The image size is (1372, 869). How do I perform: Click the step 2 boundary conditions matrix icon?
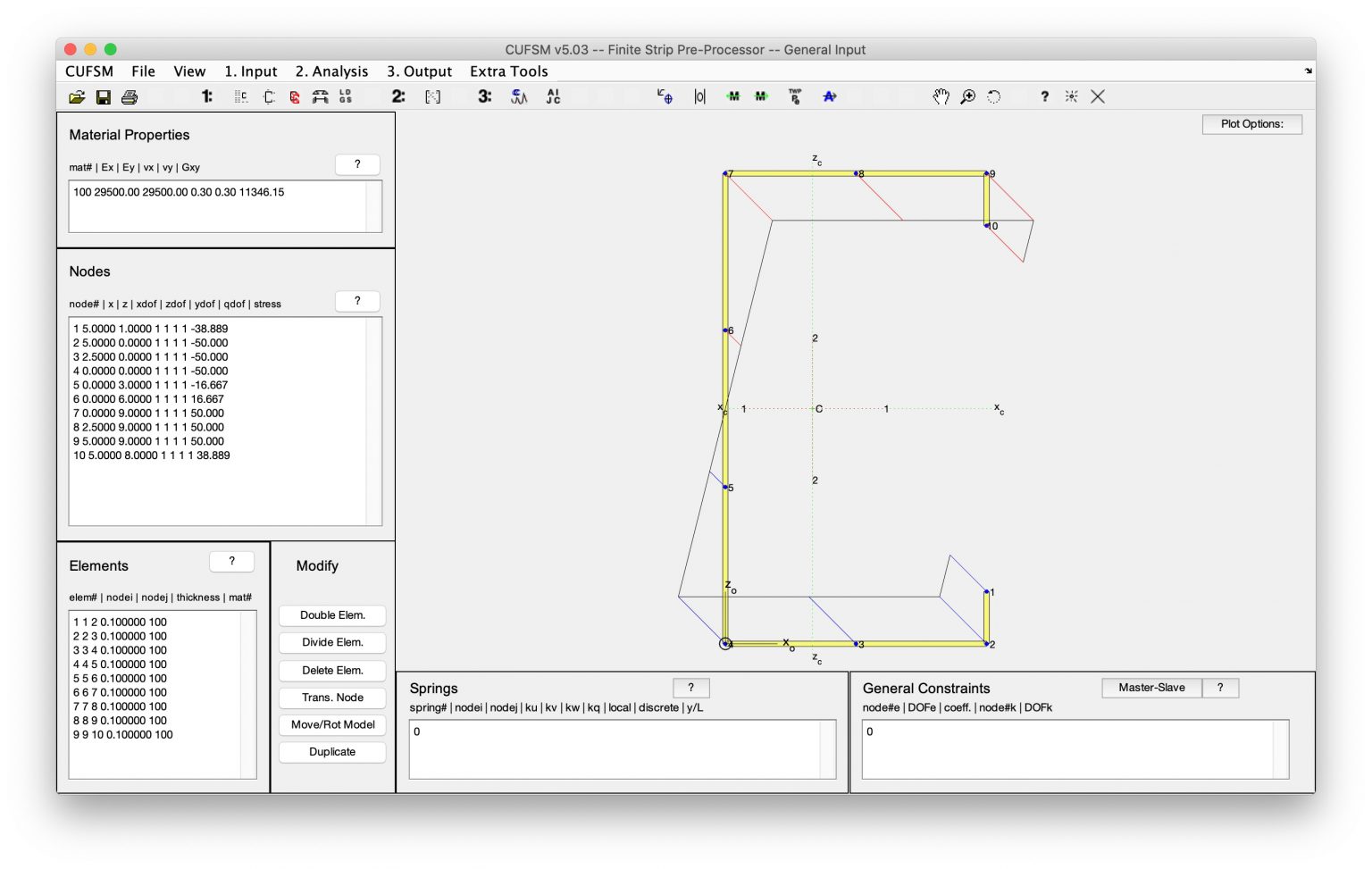point(433,96)
